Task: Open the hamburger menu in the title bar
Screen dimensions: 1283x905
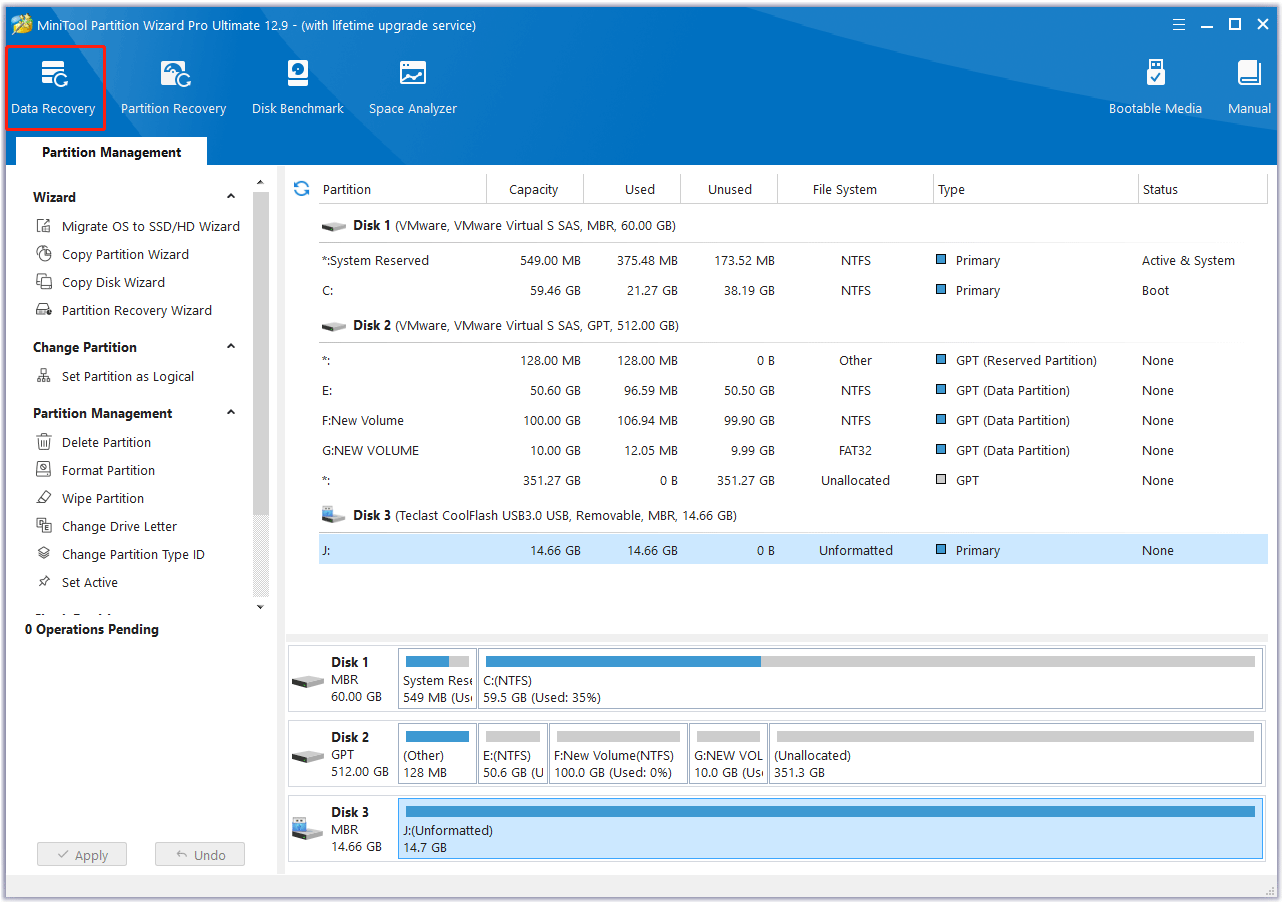Action: (1178, 24)
